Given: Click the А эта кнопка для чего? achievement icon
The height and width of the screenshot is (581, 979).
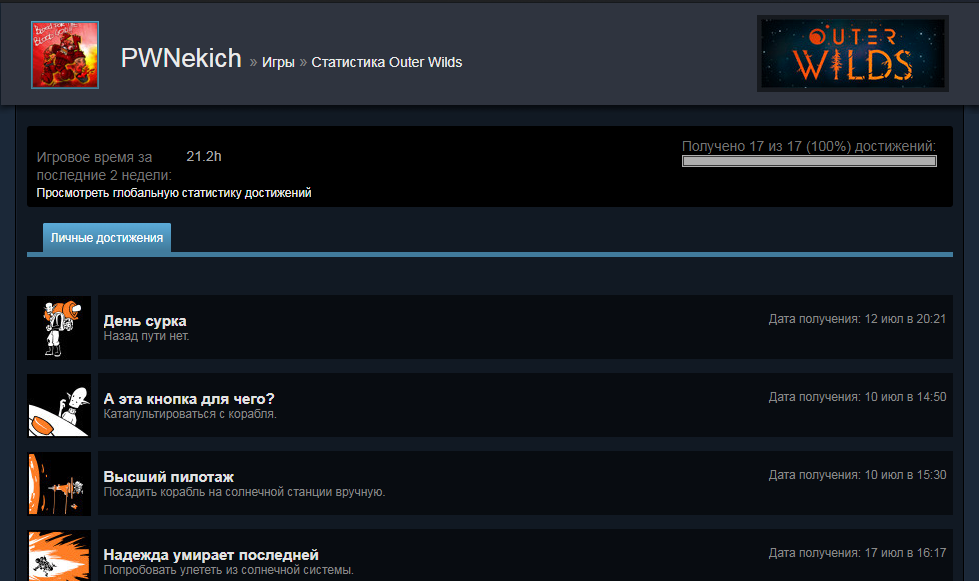Looking at the screenshot, I should point(59,406).
